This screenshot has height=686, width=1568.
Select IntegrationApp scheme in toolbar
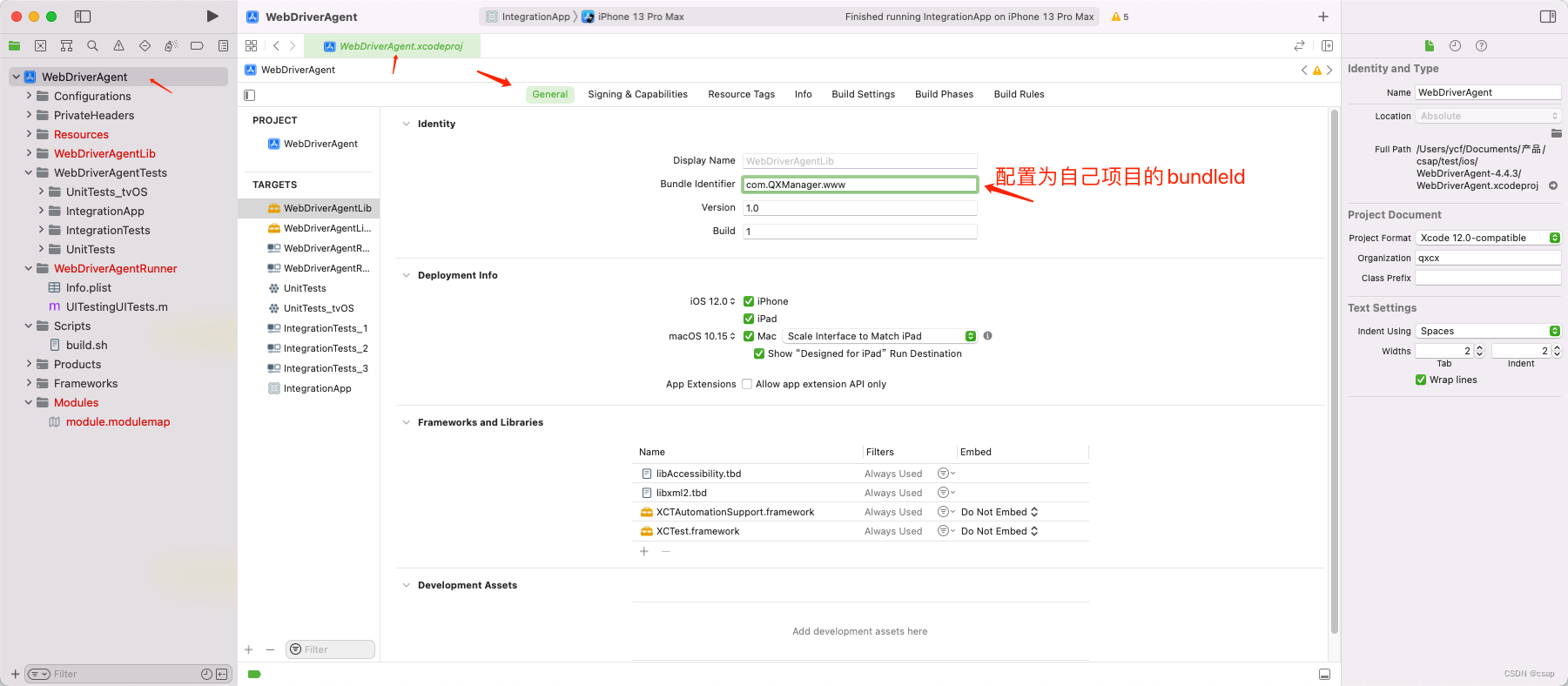528,17
